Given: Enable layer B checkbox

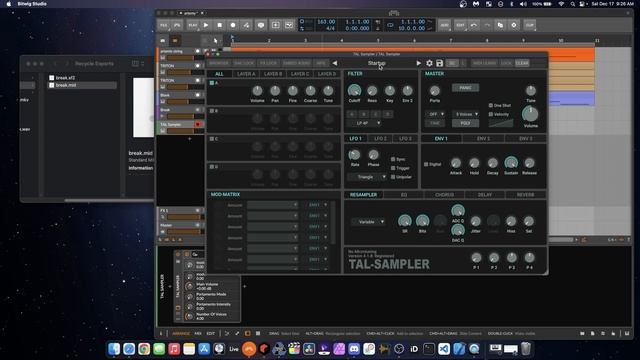Looking at the screenshot, I should (212, 111).
